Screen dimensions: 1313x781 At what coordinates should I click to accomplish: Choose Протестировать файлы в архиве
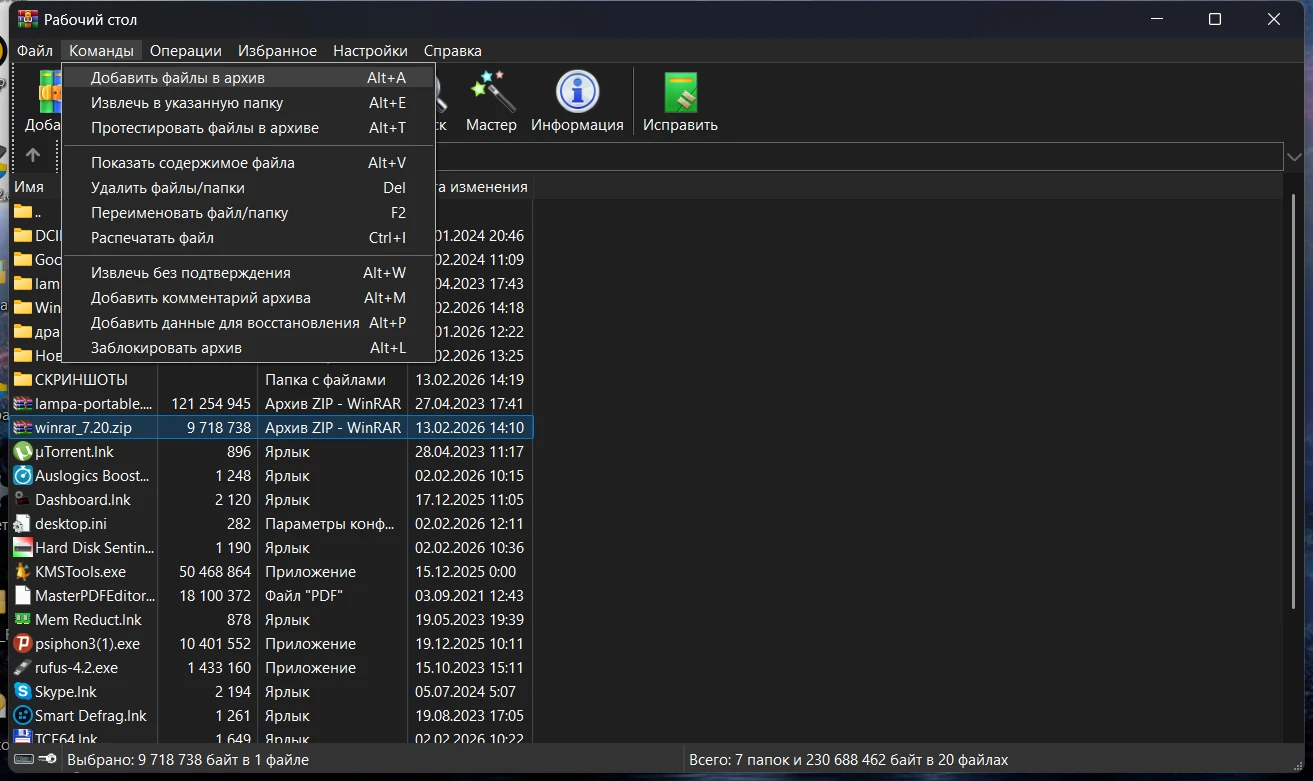pos(205,128)
